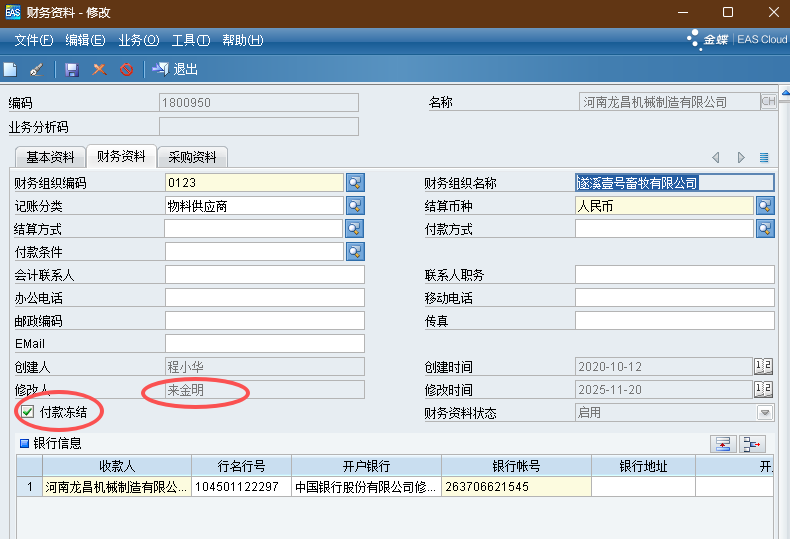Switch to the 基本资料 tab

pos(50,157)
